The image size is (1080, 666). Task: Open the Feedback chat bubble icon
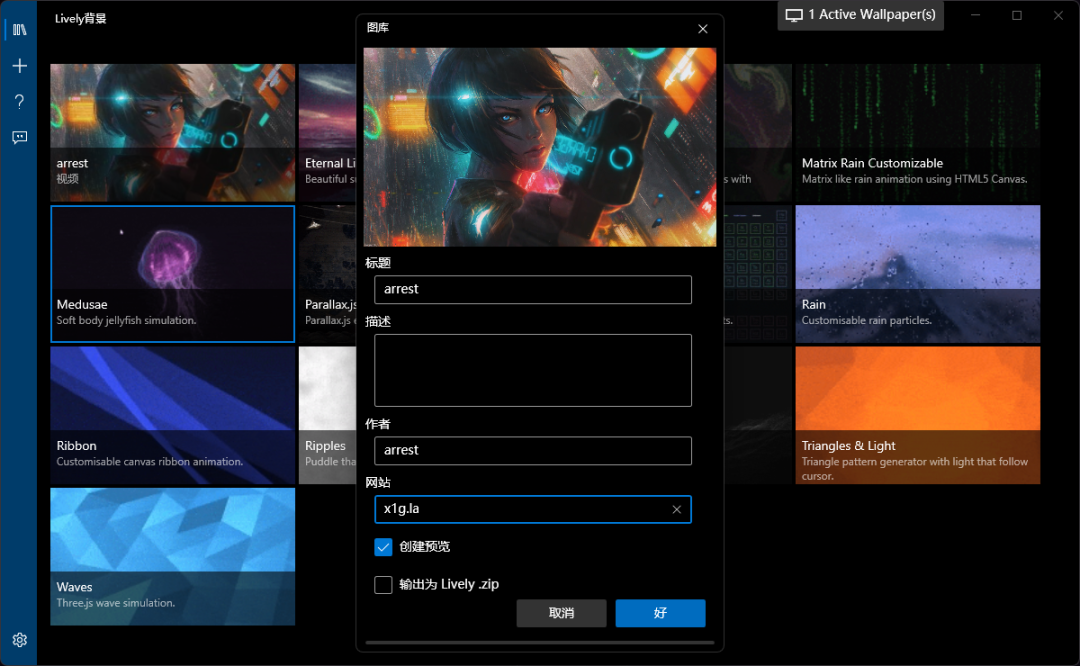tap(19, 138)
